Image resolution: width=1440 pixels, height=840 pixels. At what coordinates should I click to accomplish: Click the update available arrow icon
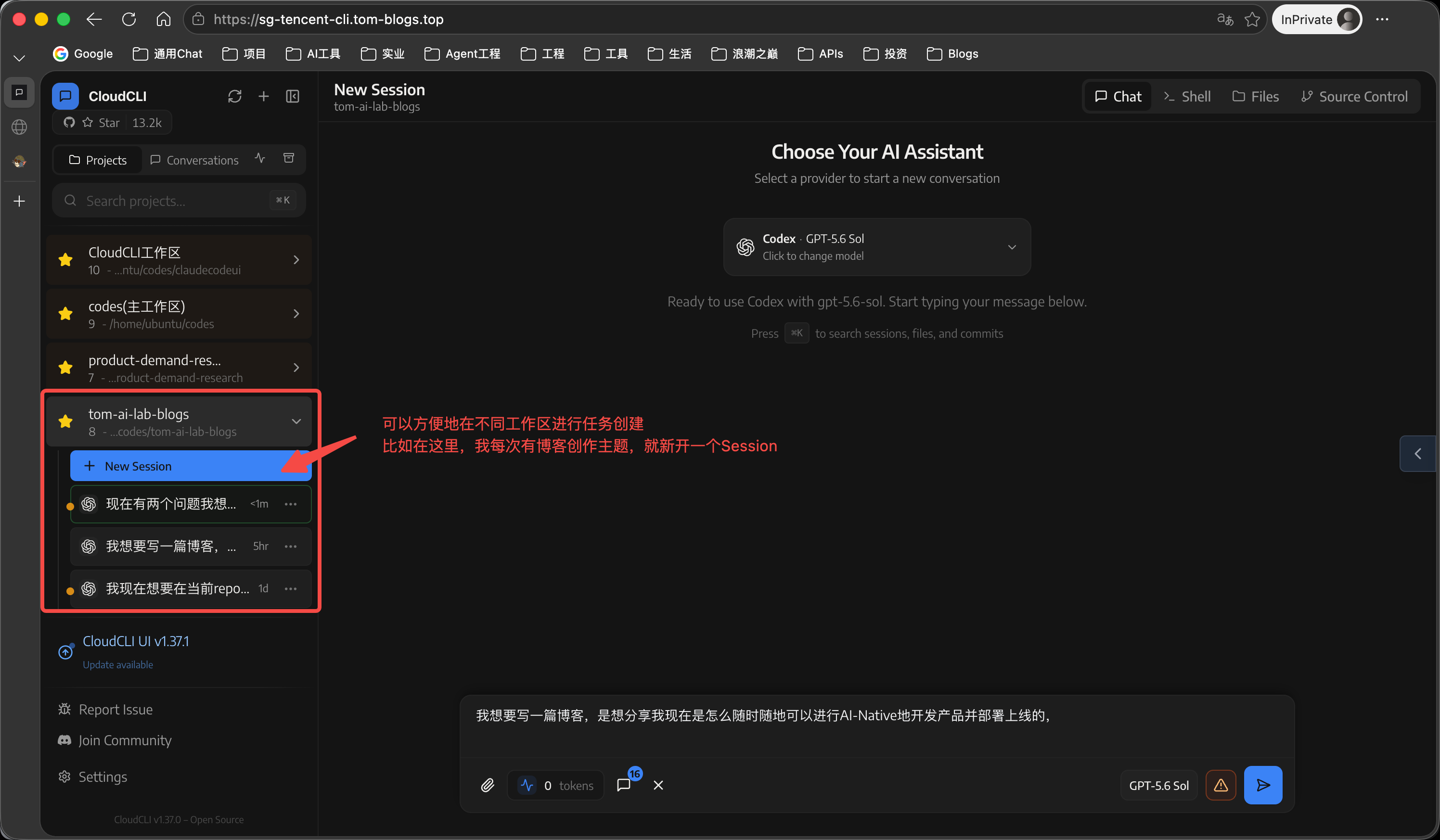coord(66,651)
